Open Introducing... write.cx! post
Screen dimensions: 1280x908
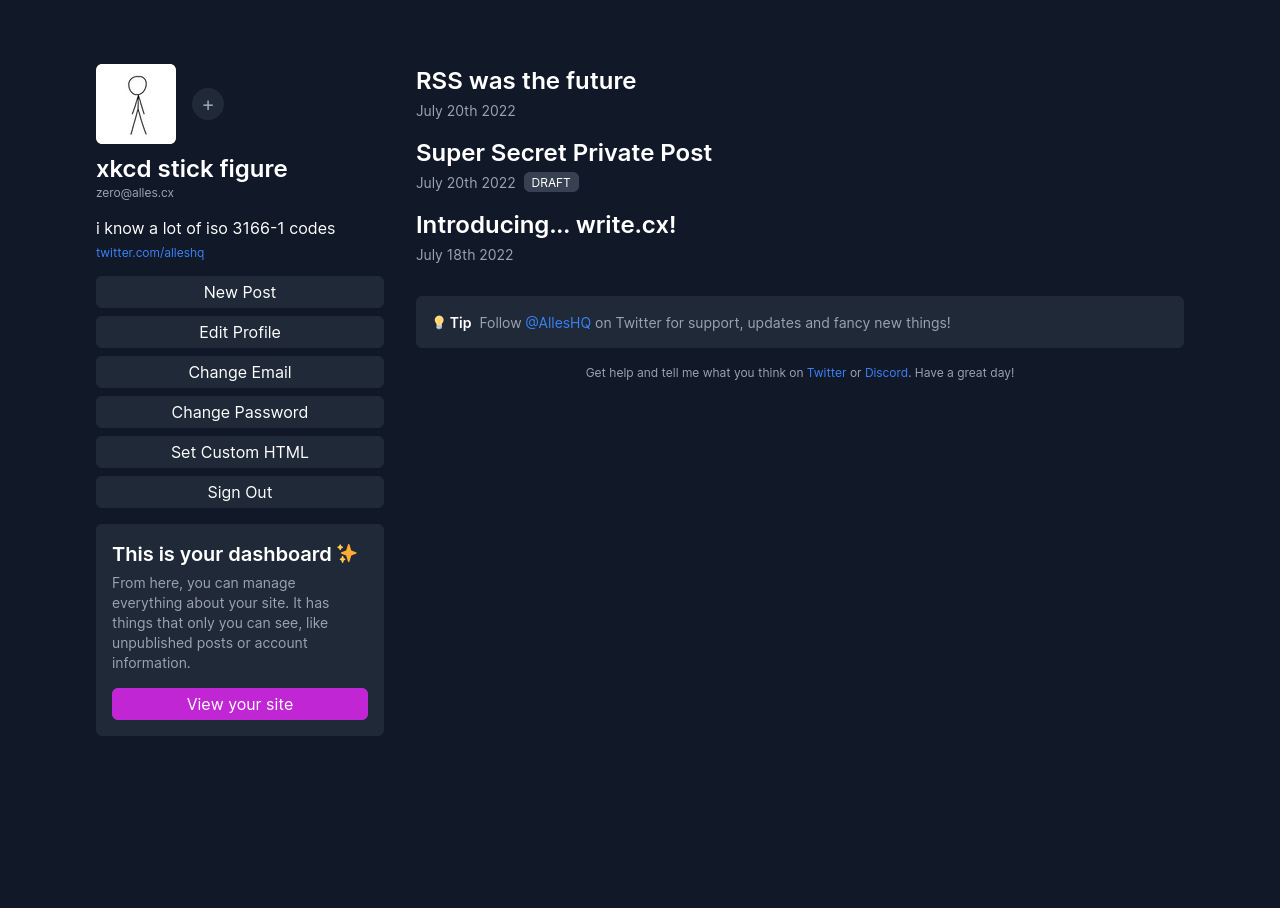coord(546,225)
